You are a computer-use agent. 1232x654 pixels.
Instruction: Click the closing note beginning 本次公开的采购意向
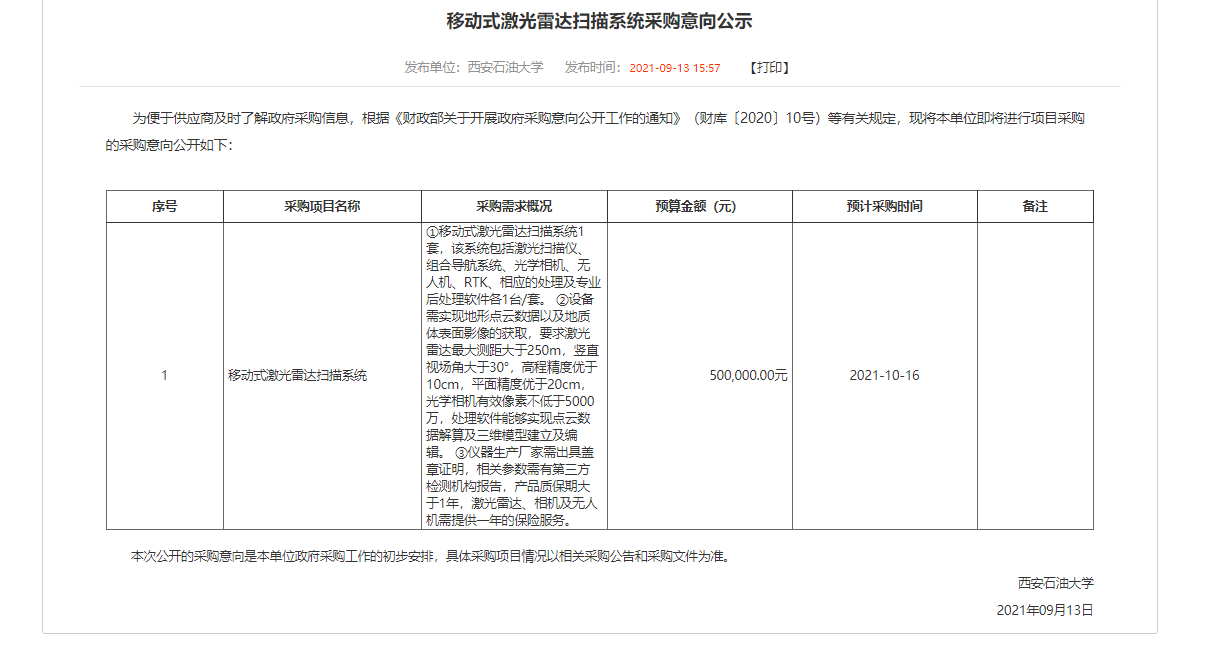coord(431,556)
